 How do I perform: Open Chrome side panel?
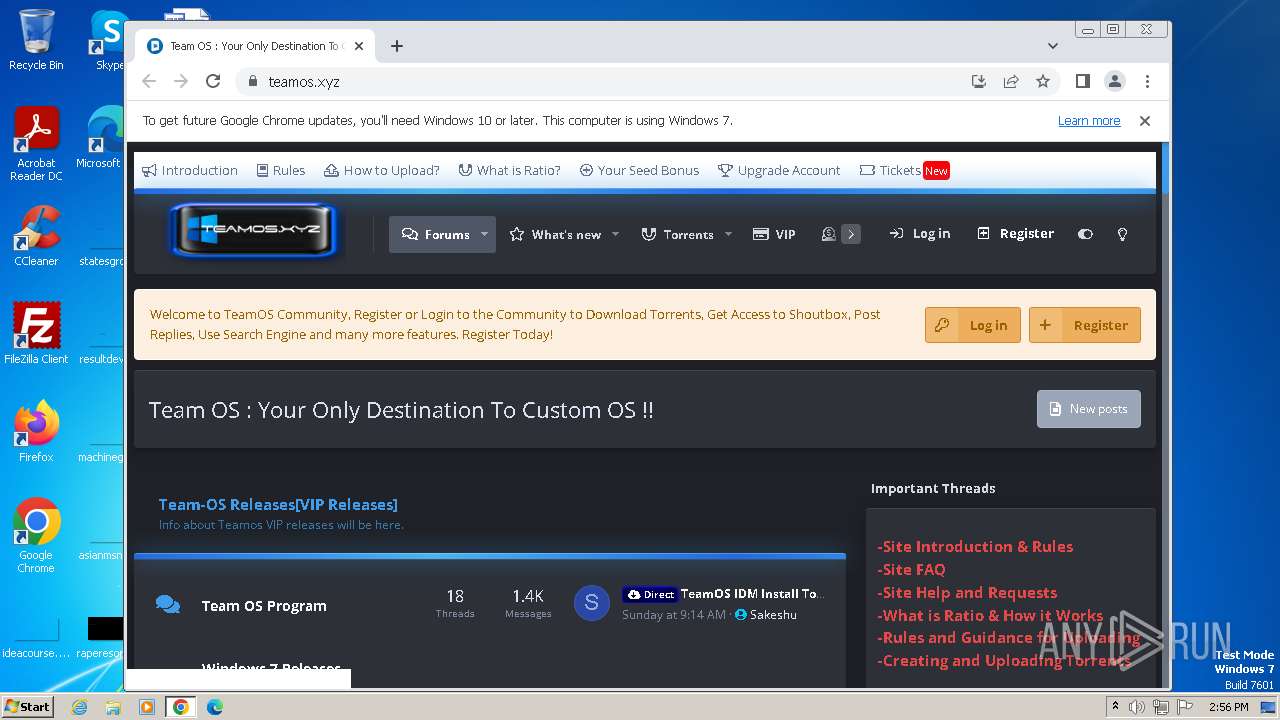pyautogui.click(x=1082, y=82)
